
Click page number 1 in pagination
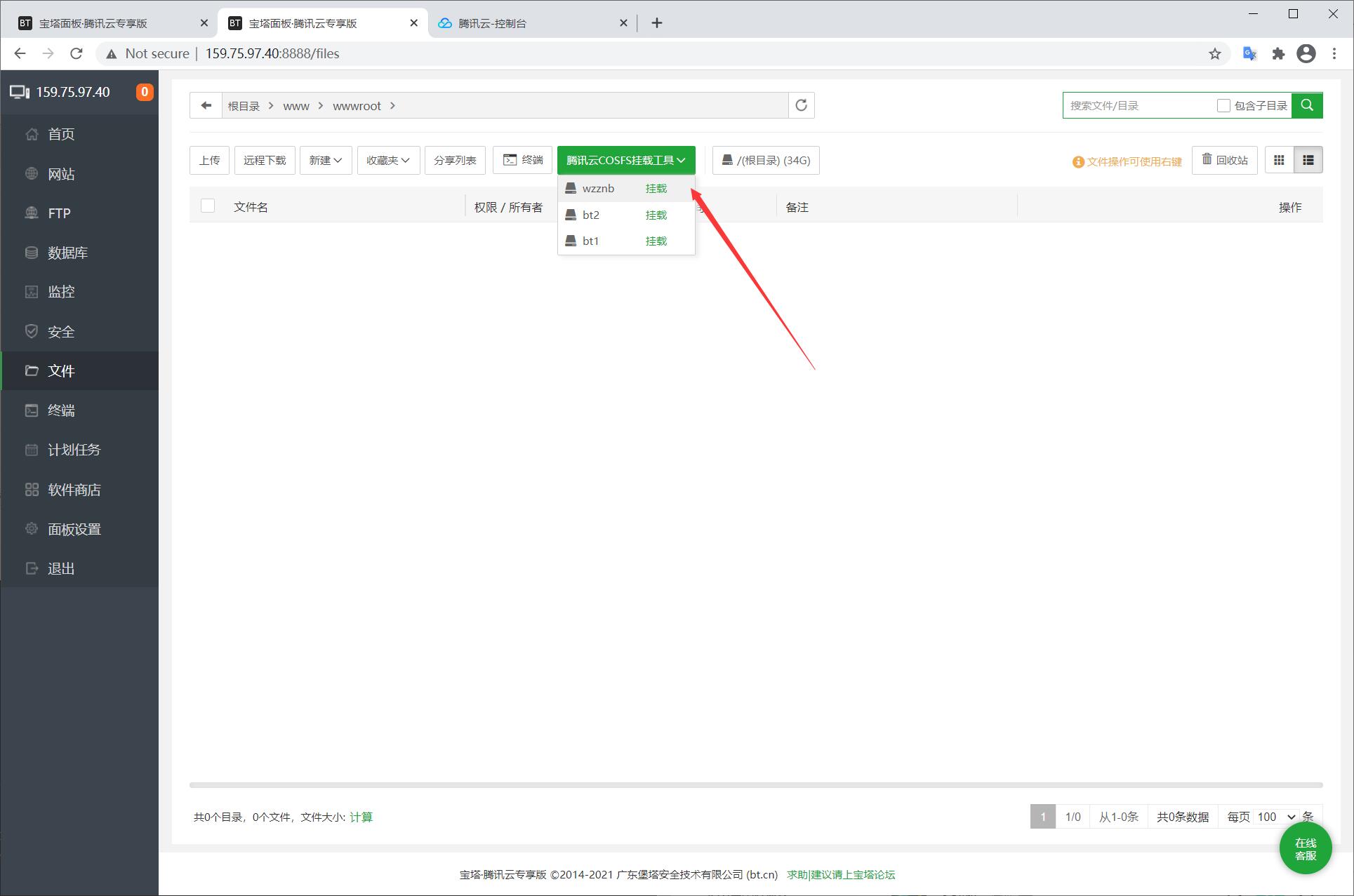click(1043, 817)
